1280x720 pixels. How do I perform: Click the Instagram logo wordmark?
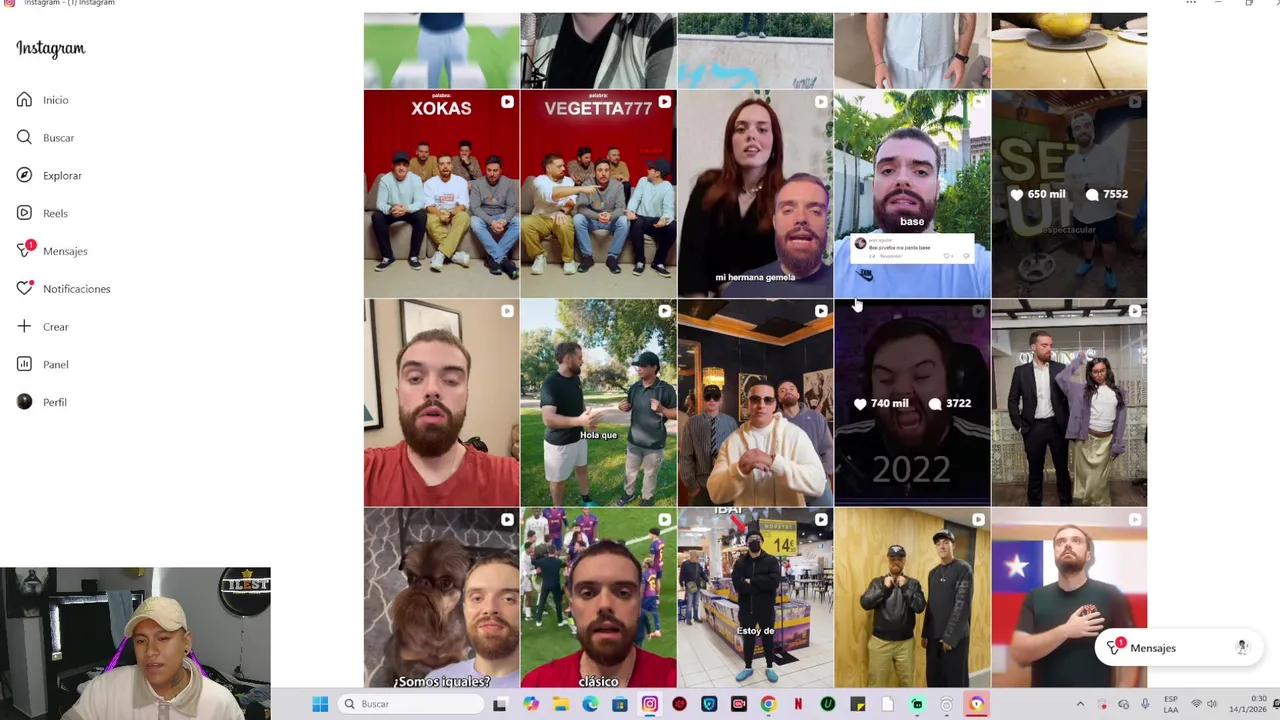pyautogui.click(x=50, y=49)
